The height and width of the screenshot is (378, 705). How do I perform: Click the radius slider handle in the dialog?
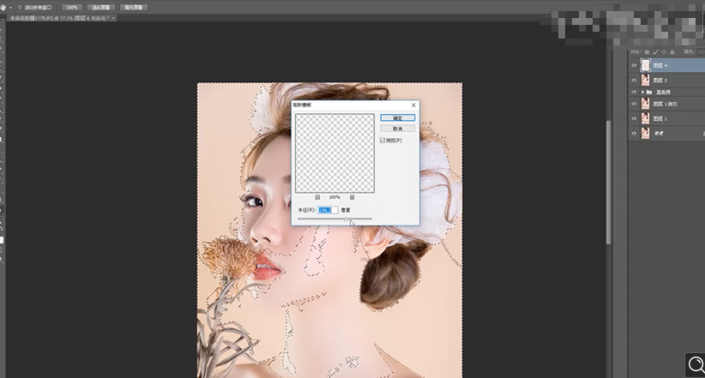346,219
